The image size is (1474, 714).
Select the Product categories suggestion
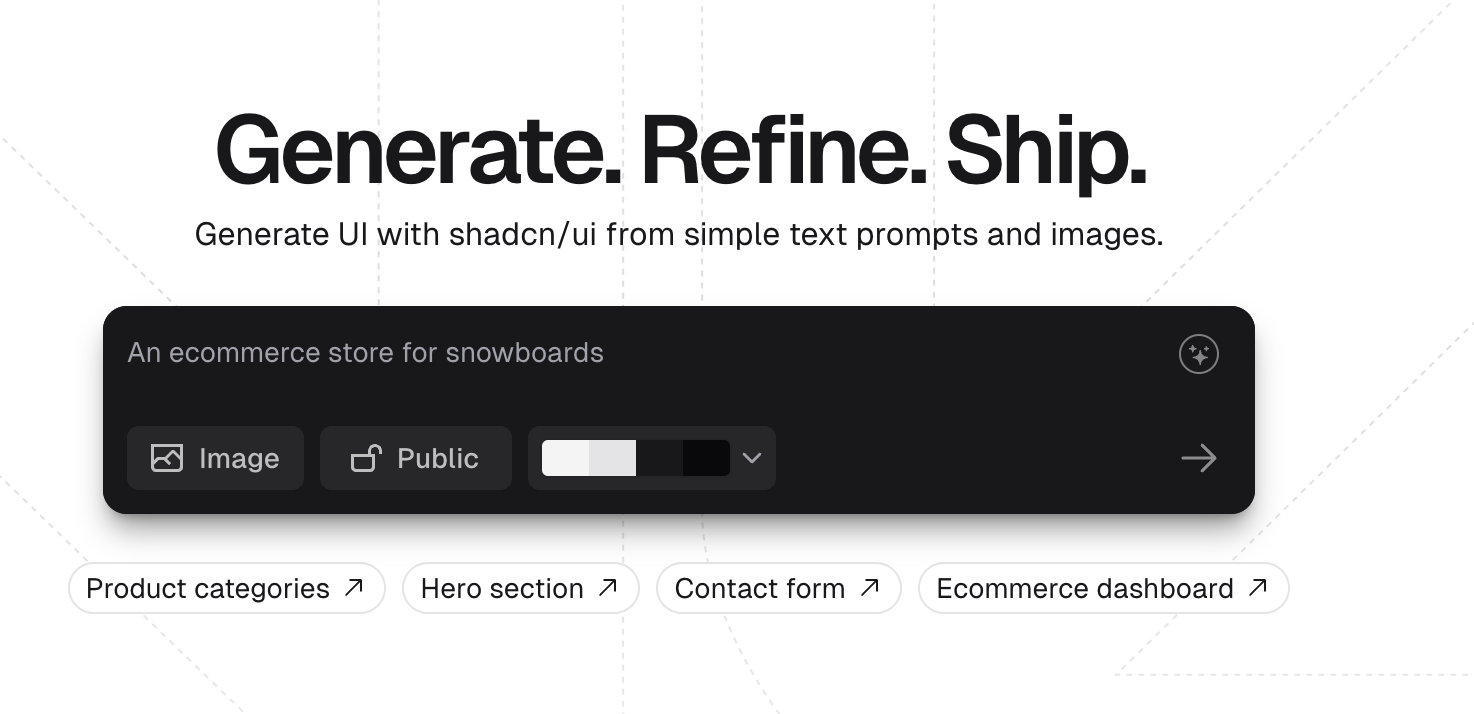pos(208,588)
